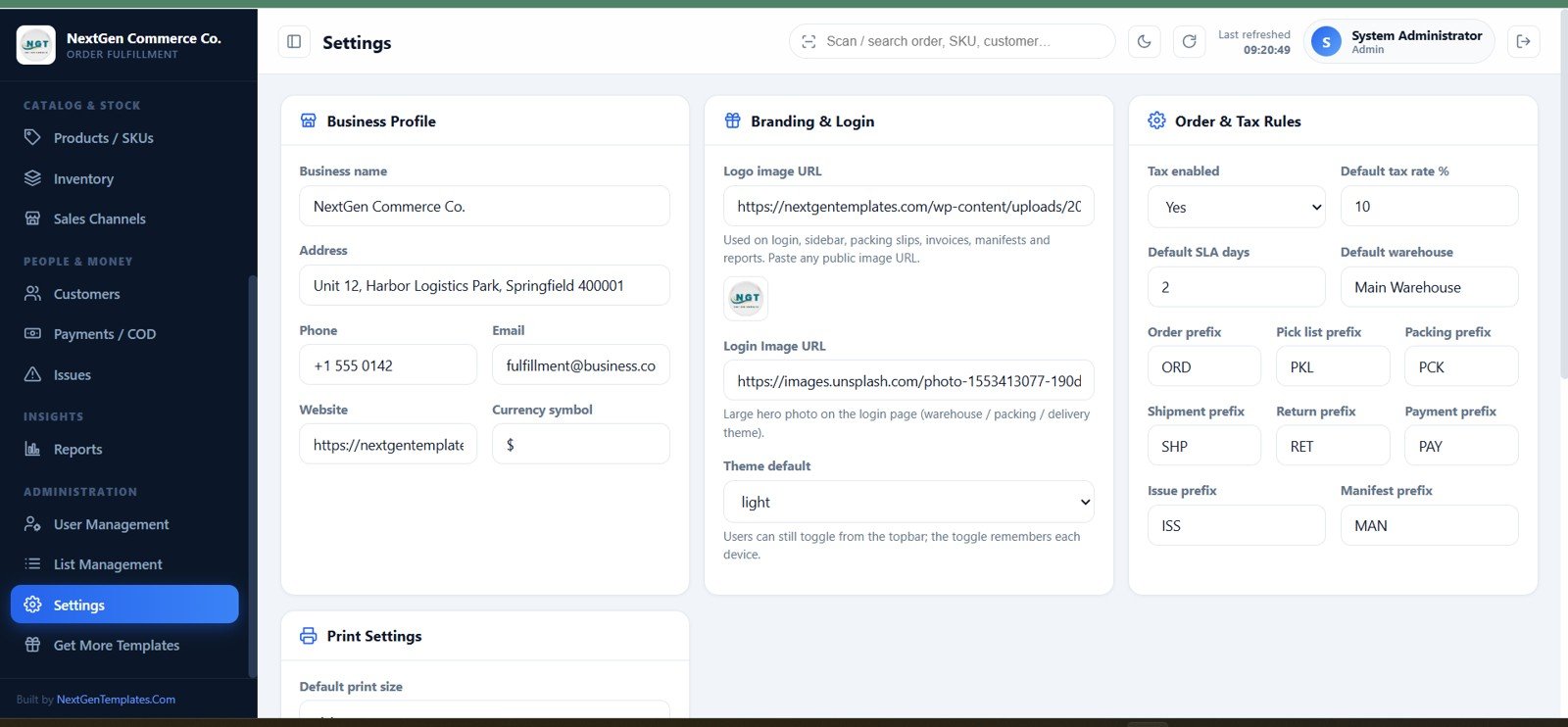The width and height of the screenshot is (1568, 727).
Task: Click the Print Settings printer icon
Action: pyautogui.click(x=308, y=636)
